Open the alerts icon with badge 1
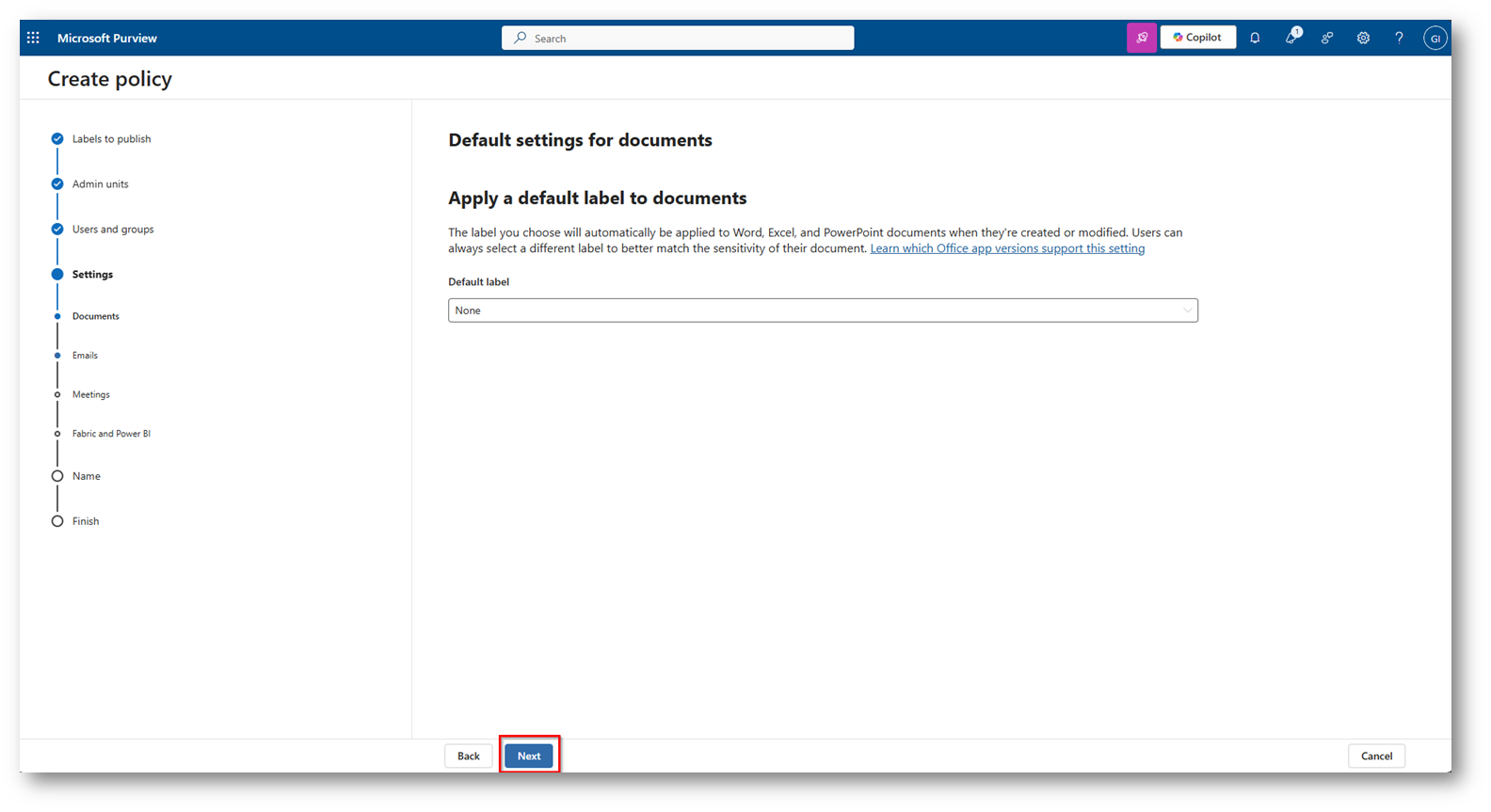1491x812 pixels. pos(1291,38)
